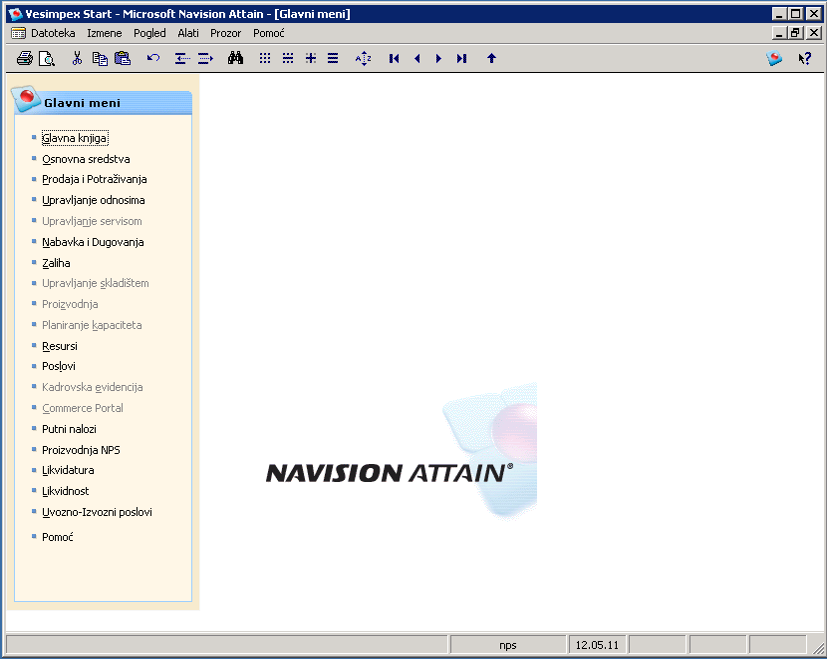Open the Pogled menu
Image resolution: width=827 pixels, height=659 pixels.
[x=149, y=33]
